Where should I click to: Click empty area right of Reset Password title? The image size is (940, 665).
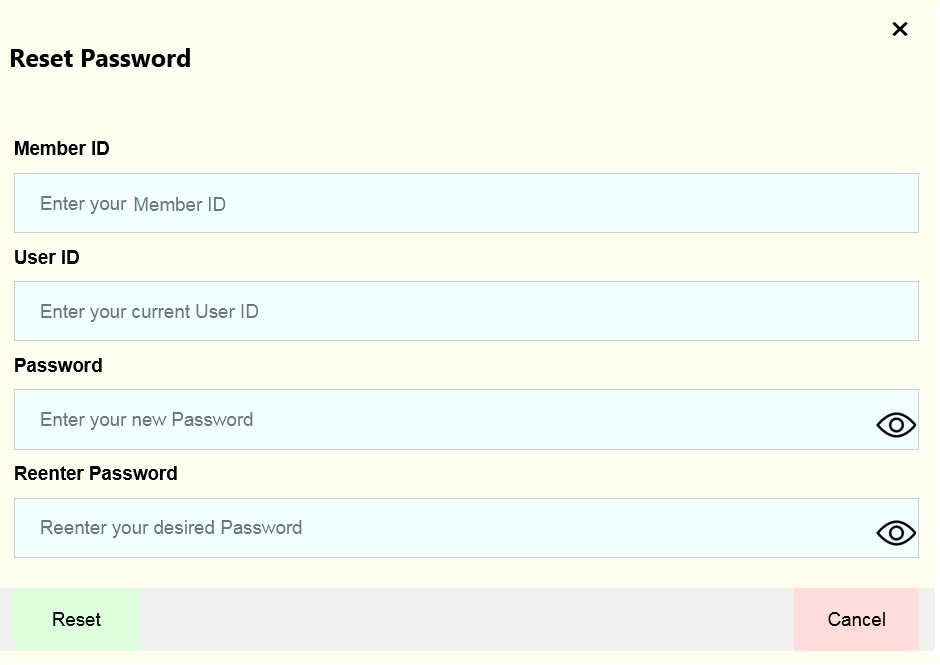540,58
